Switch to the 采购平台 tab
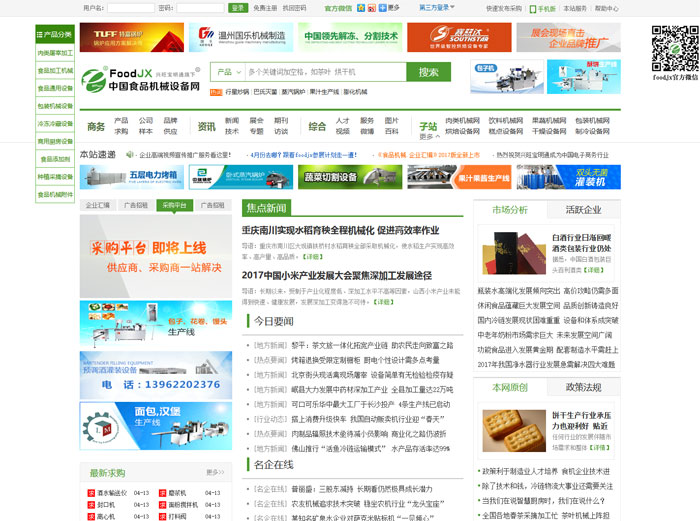Screen dimensions: 700x521 (173, 205)
